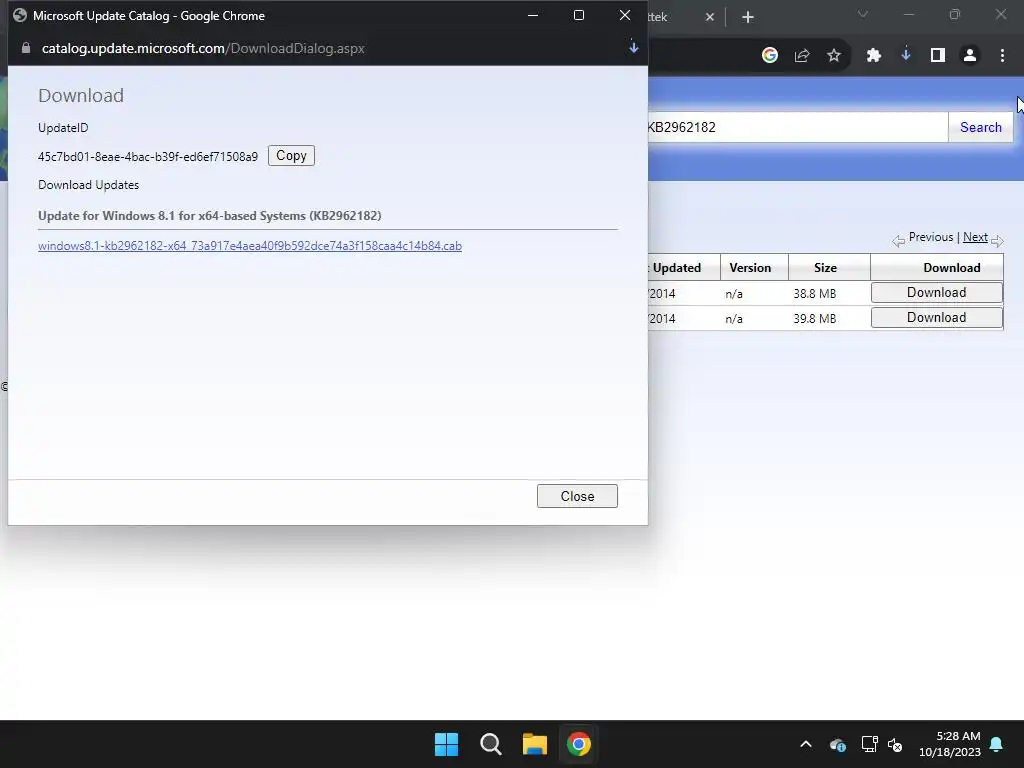Close the background browser tab
The image size is (1024, 768).
[710, 17]
